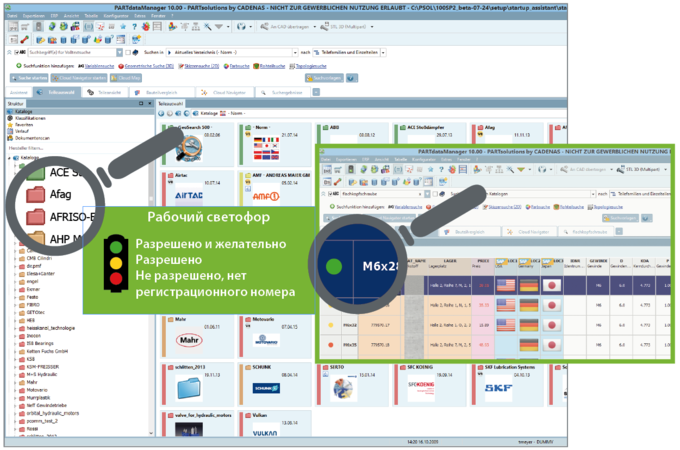The height and width of the screenshot is (450, 680).
Task: Click the Cloud Map button
Action: 126,78
